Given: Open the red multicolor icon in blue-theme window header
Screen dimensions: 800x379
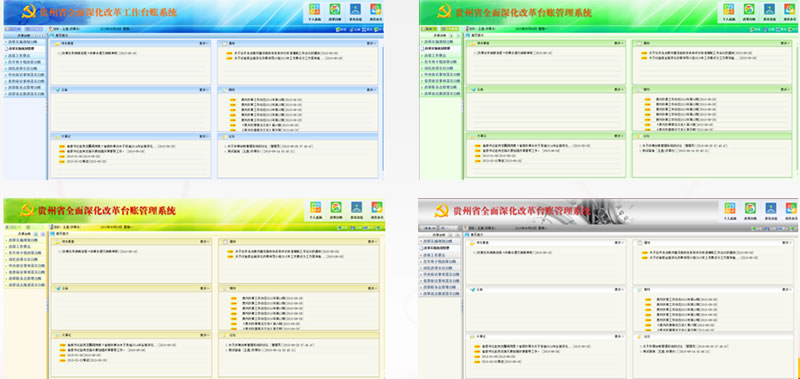Looking at the screenshot, I should coord(376,9).
